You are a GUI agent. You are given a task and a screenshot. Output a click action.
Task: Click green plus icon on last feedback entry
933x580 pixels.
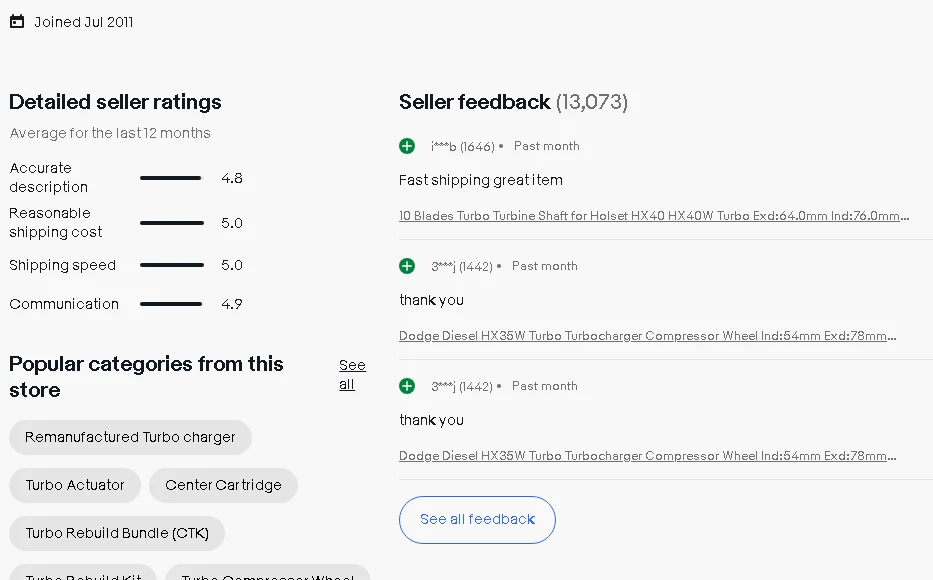[x=407, y=386]
